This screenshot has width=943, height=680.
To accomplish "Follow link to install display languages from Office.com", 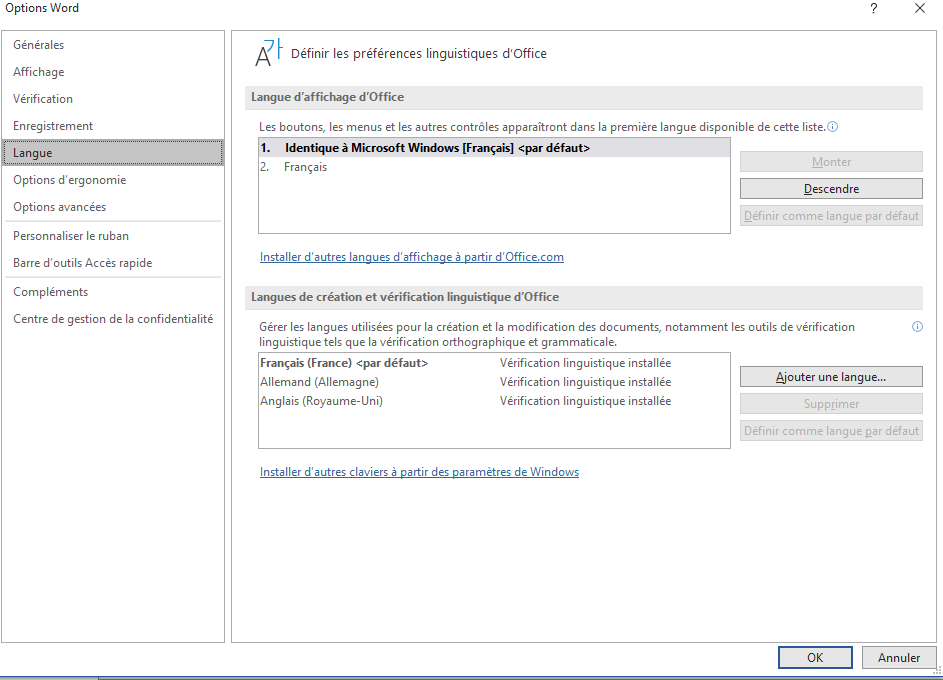I will (412, 257).
